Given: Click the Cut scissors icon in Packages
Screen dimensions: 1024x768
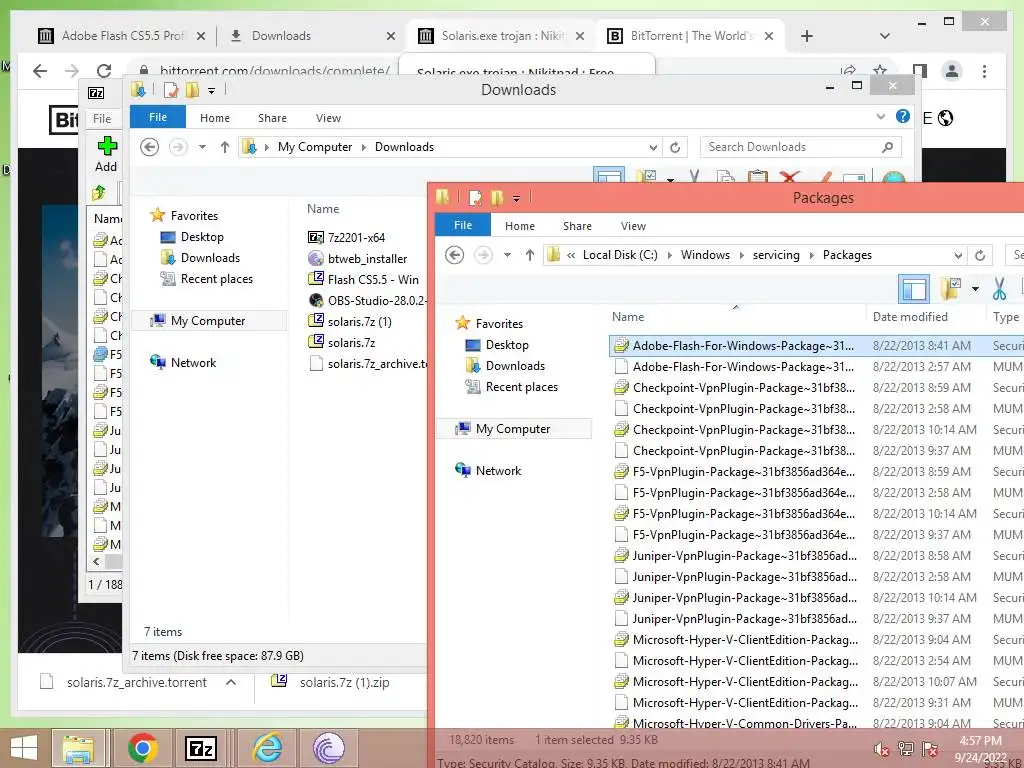Looking at the screenshot, I should point(999,288).
